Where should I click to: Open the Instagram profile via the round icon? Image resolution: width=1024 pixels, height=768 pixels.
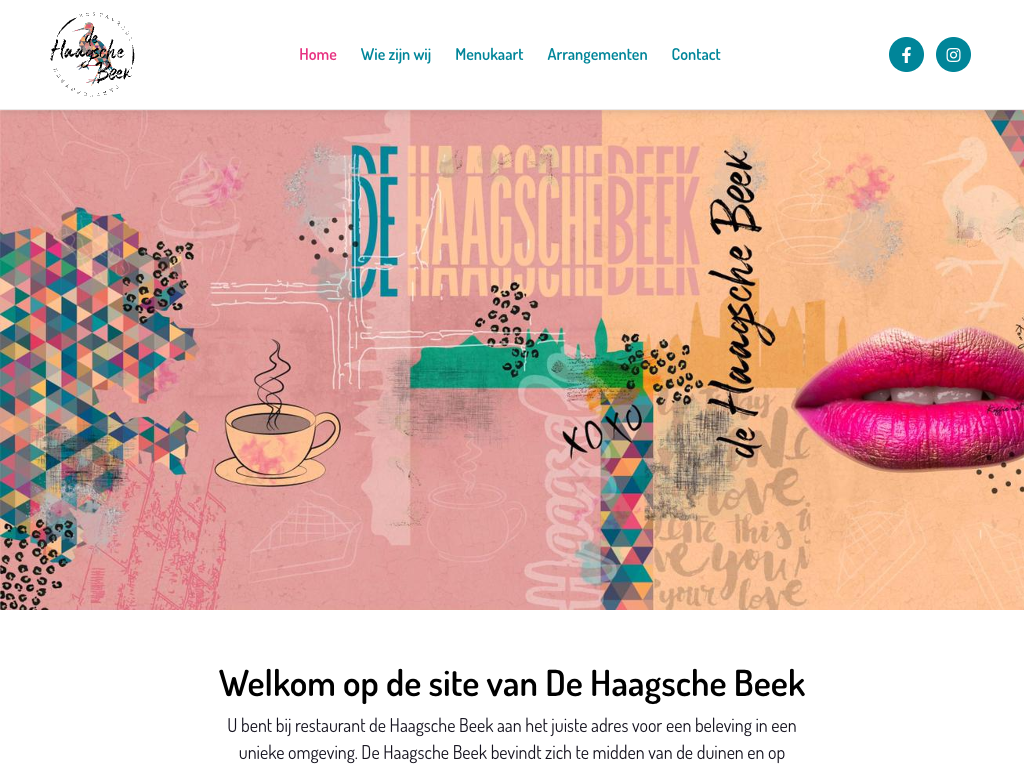[x=953, y=55]
